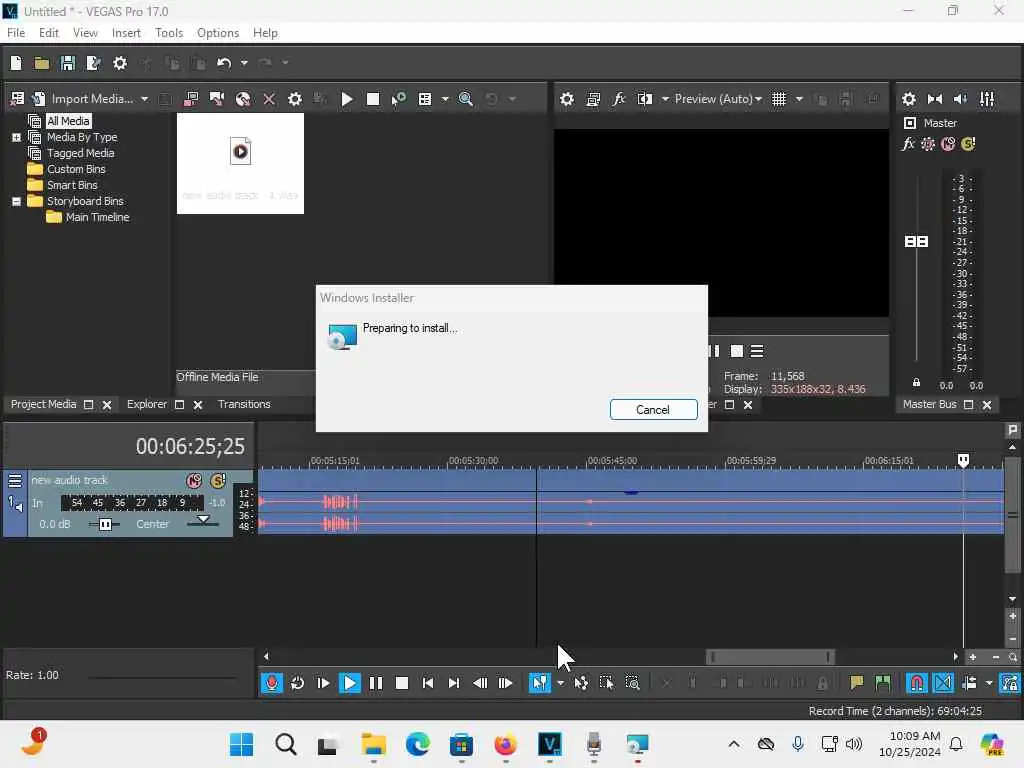Collapse Storyboard Bins node

click(x=16, y=201)
